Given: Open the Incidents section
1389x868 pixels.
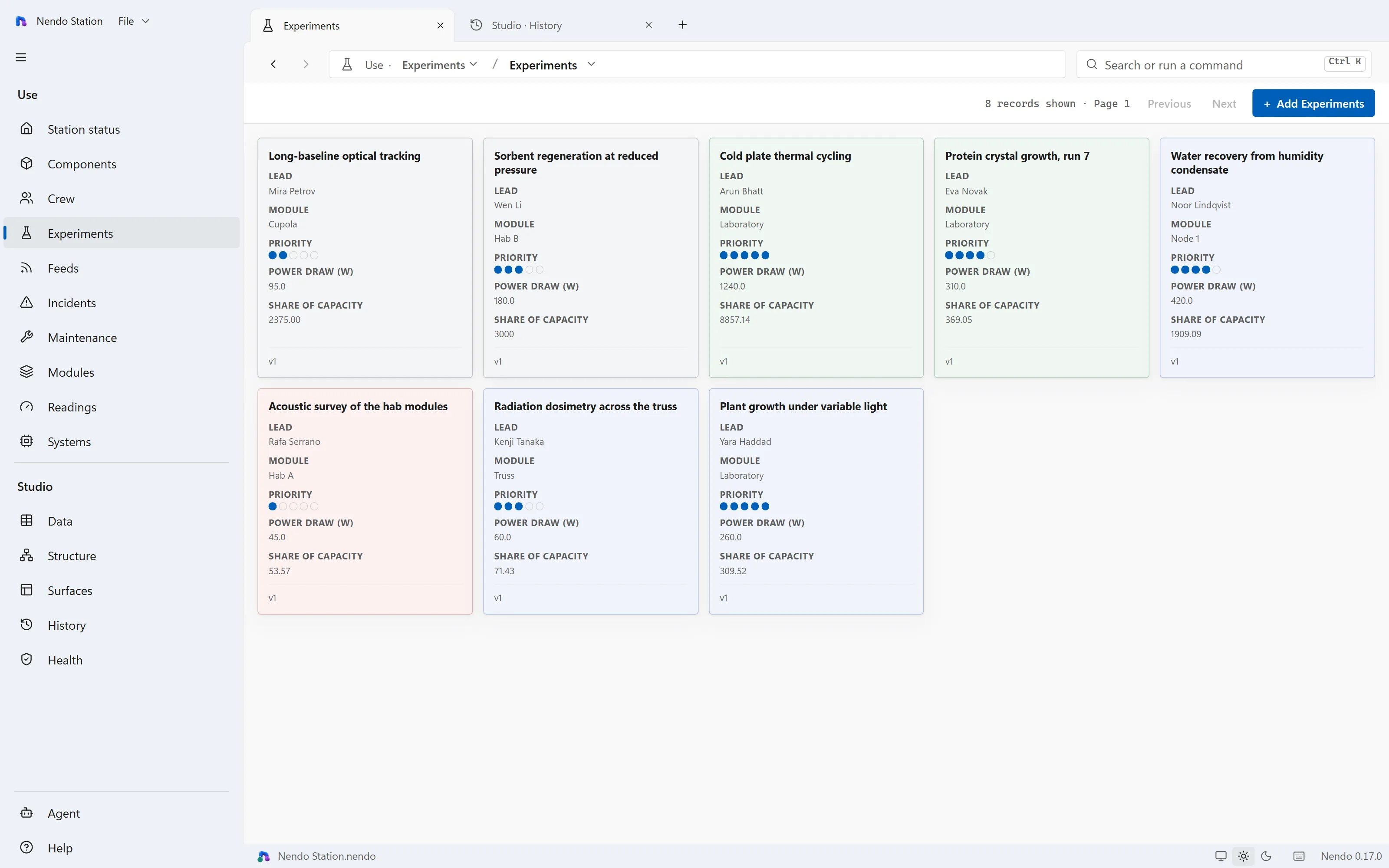Looking at the screenshot, I should click(x=121, y=302).
